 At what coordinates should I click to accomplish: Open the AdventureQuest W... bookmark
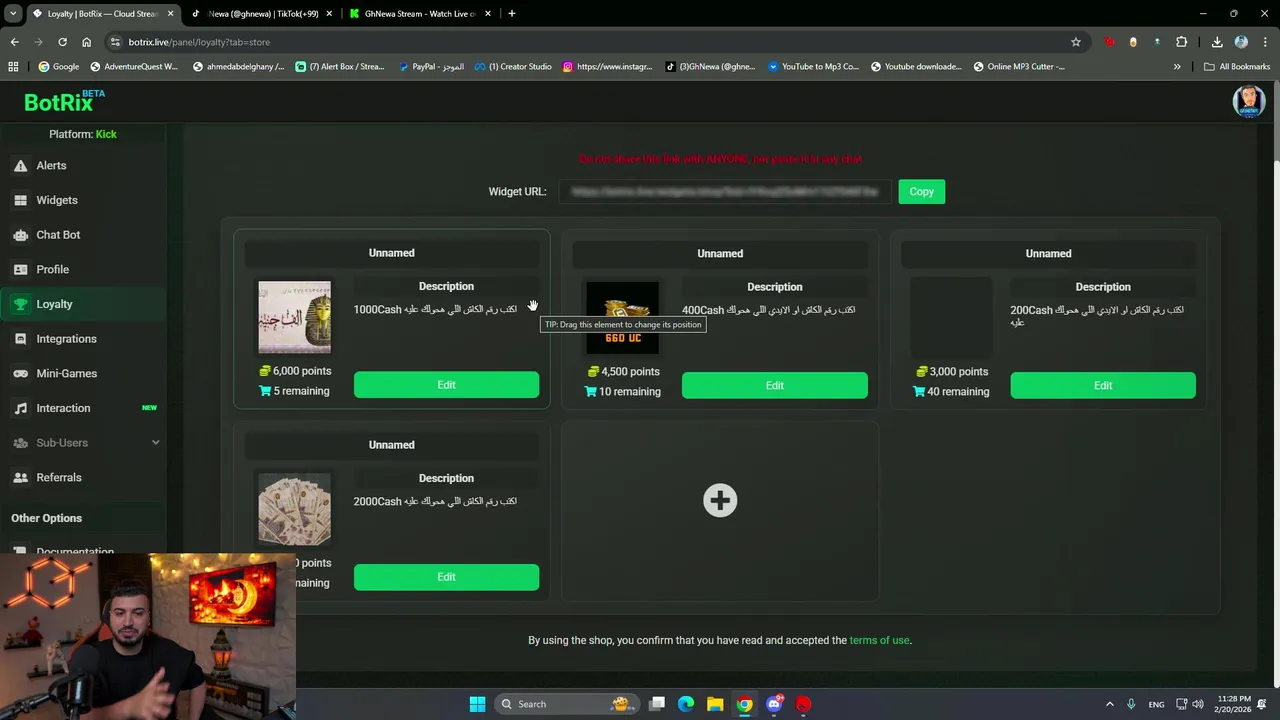tap(134, 67)
